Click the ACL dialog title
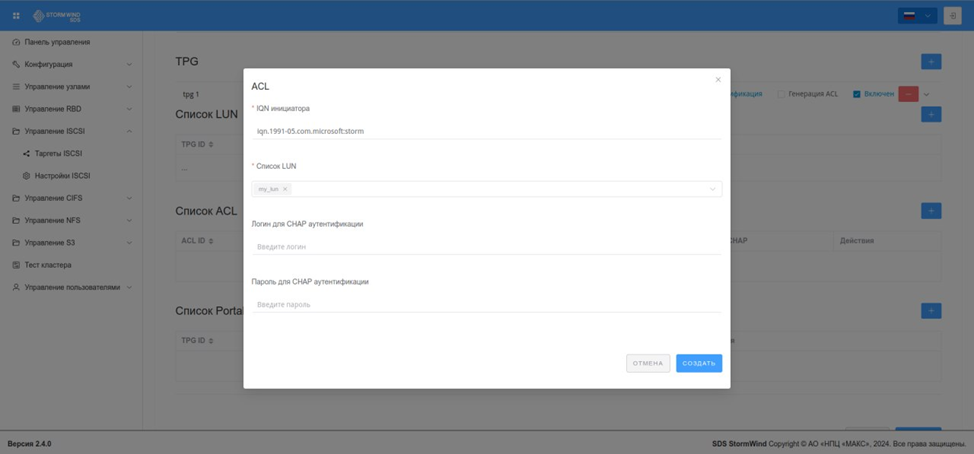 (x=260, y=86)
